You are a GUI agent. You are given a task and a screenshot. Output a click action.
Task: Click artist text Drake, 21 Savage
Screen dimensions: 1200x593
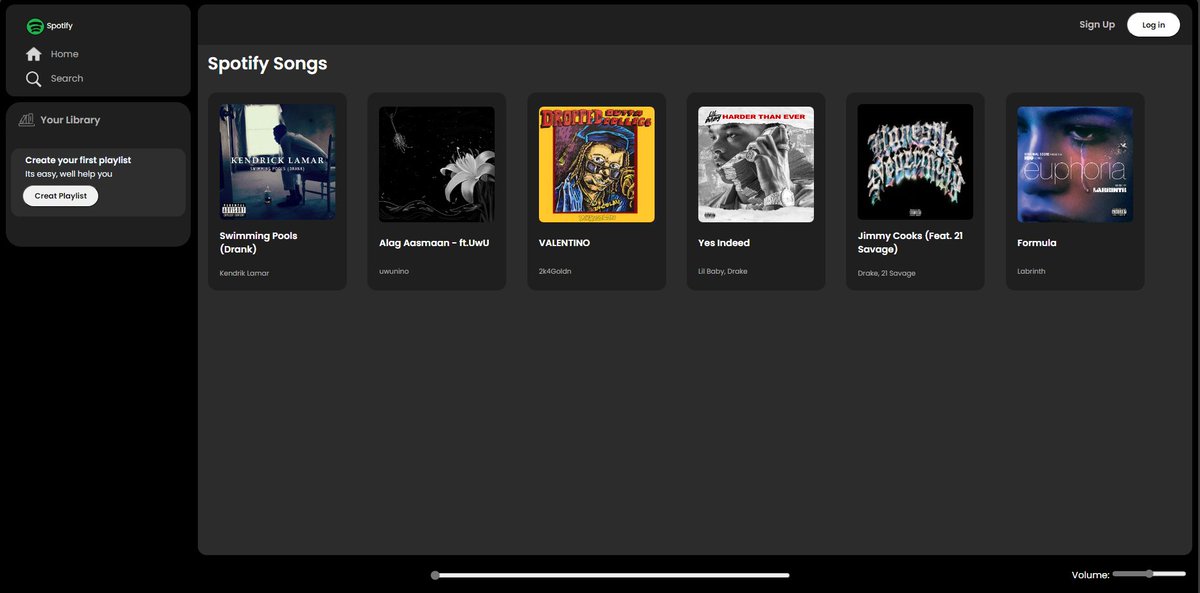[x=887, y=273]
